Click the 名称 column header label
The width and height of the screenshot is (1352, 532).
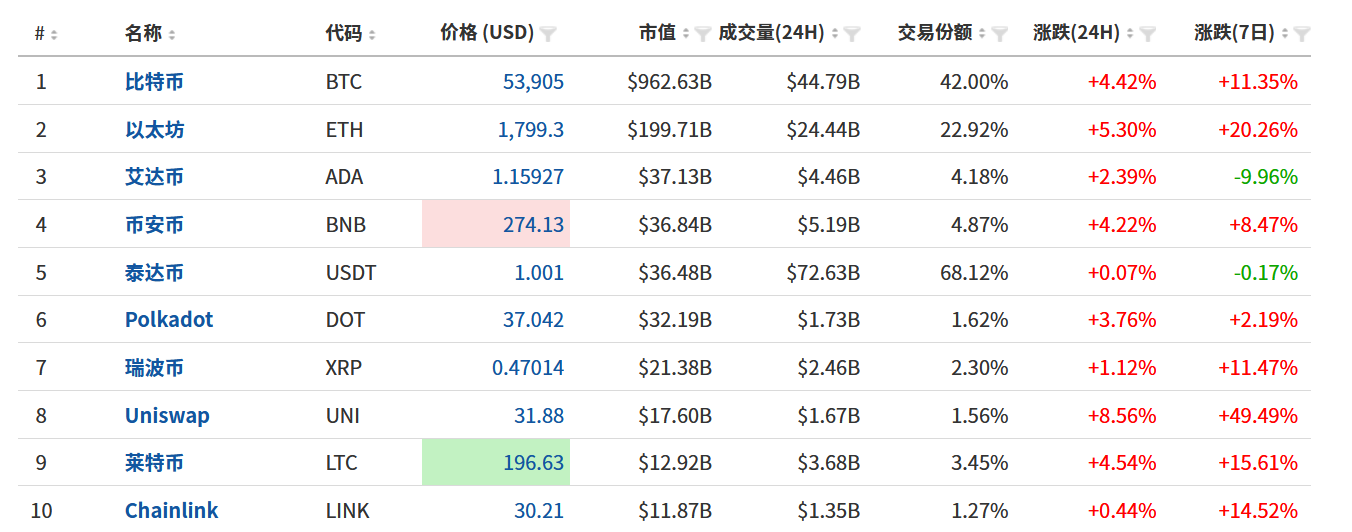143,33
